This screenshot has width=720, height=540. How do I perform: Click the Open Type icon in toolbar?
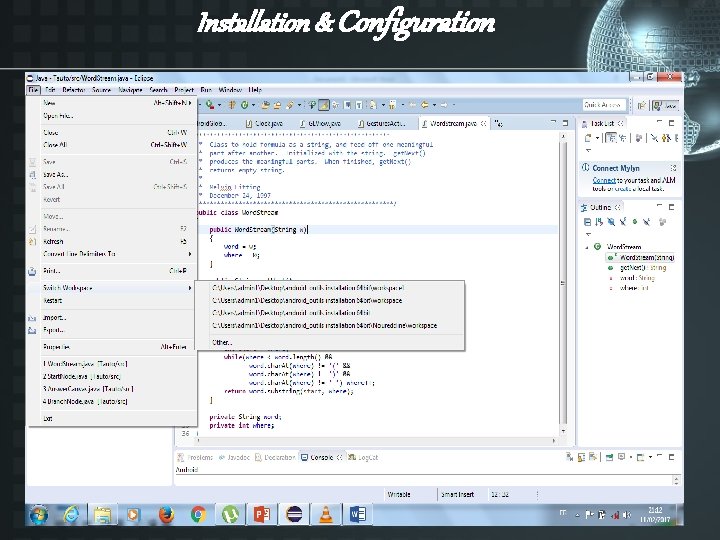(x=265, y=105)
